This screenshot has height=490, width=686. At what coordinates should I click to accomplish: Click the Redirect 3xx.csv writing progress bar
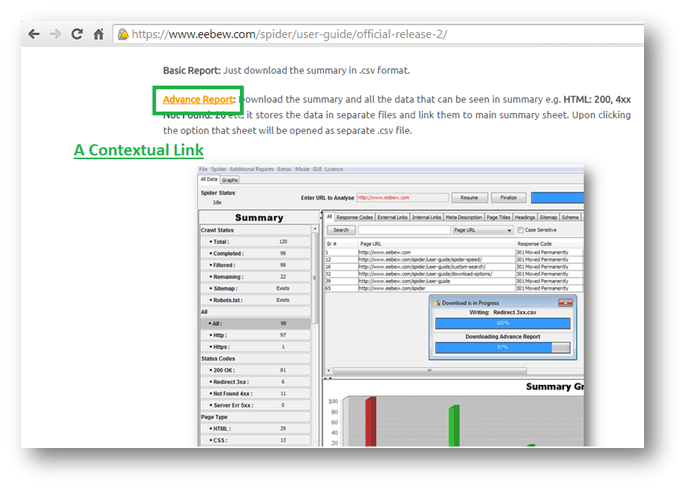tap(503, 323)
